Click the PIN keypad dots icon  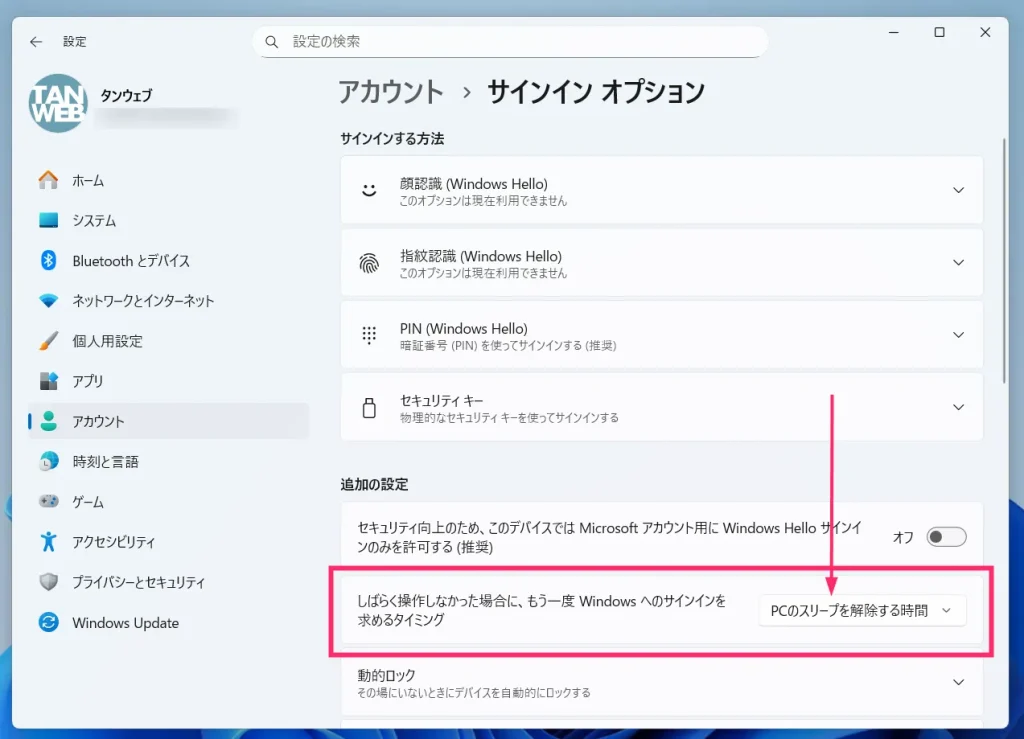click(369, 336)
